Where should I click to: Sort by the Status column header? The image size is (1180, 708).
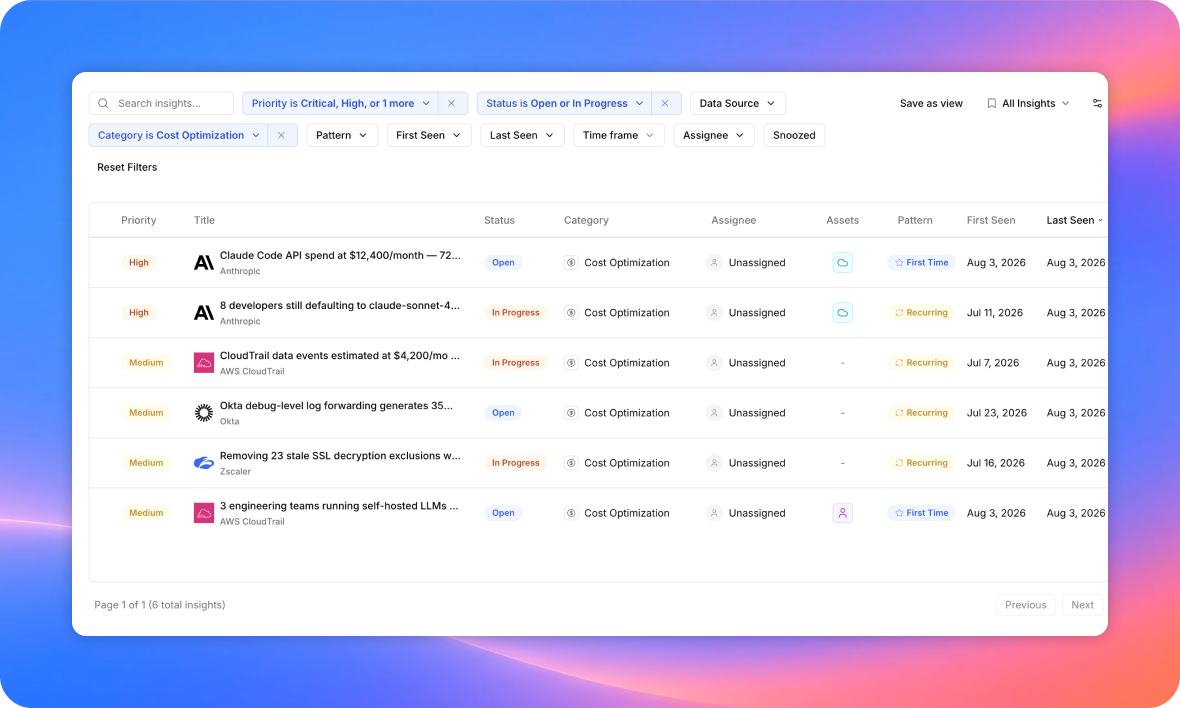(x=500, y=220)
